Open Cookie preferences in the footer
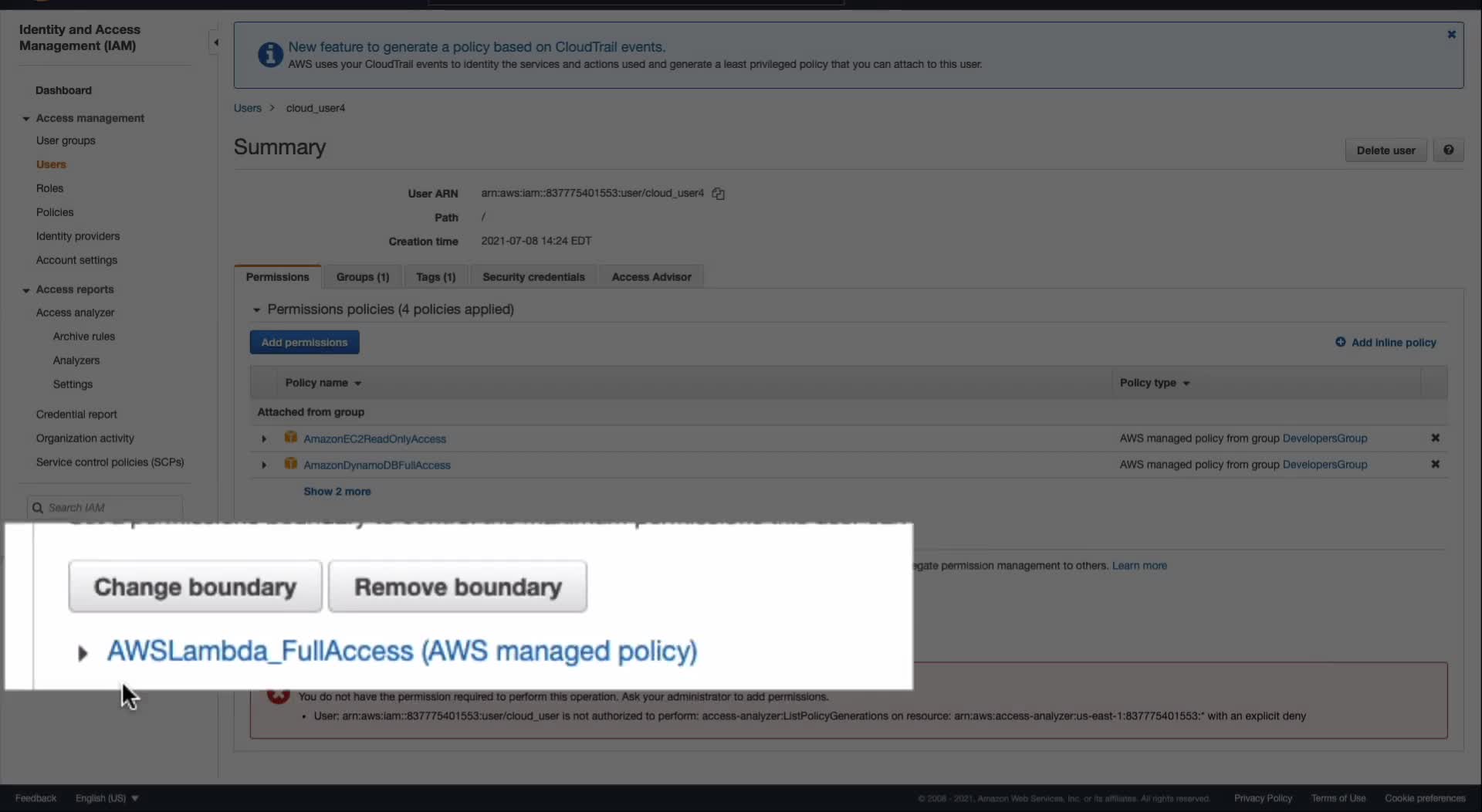This screenshot has width=1482, height=812. [1425, 798]
